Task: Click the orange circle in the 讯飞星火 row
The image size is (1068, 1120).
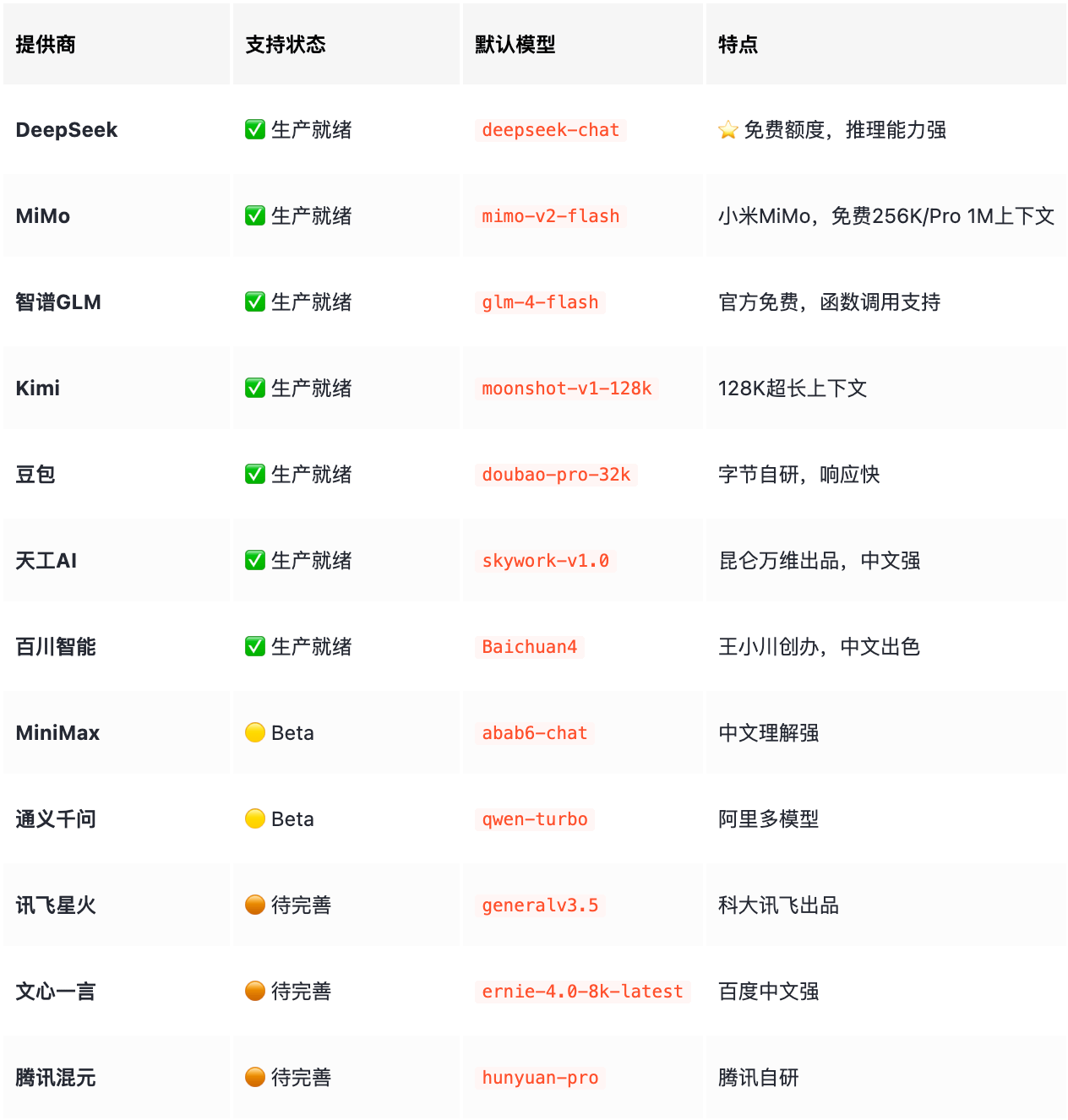Action: coord(255,905)
